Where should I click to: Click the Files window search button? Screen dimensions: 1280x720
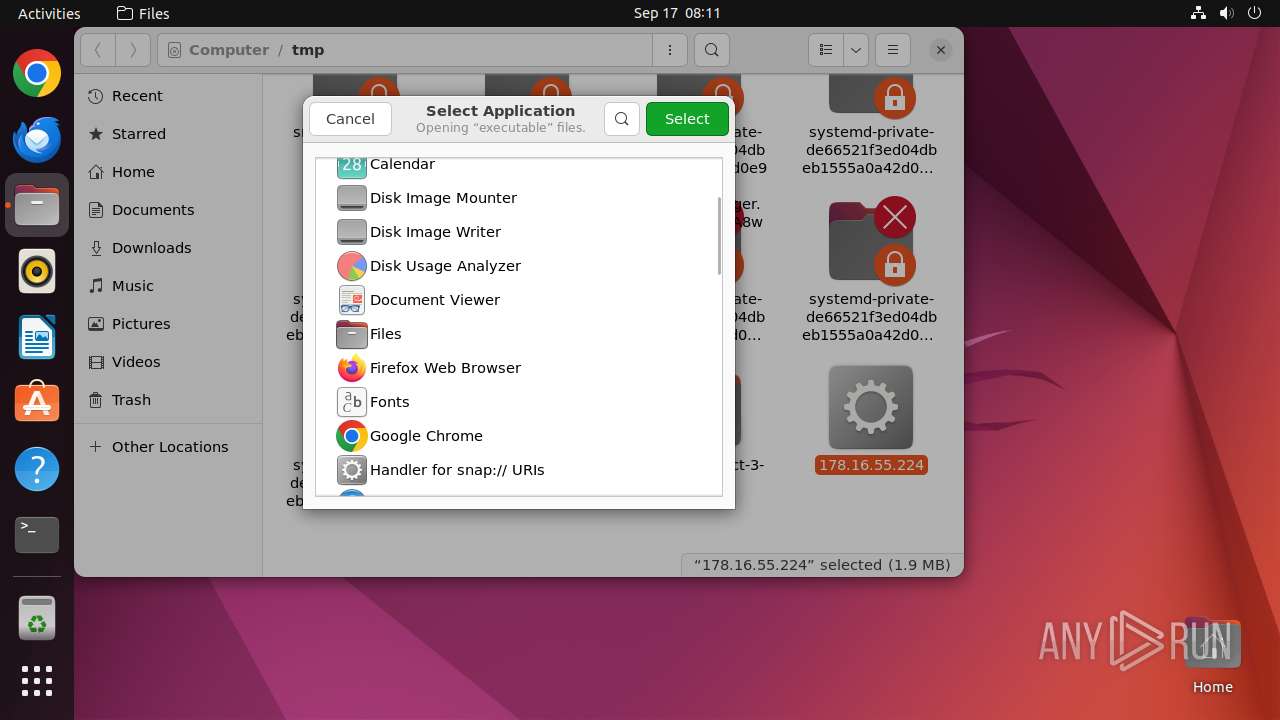711,50
